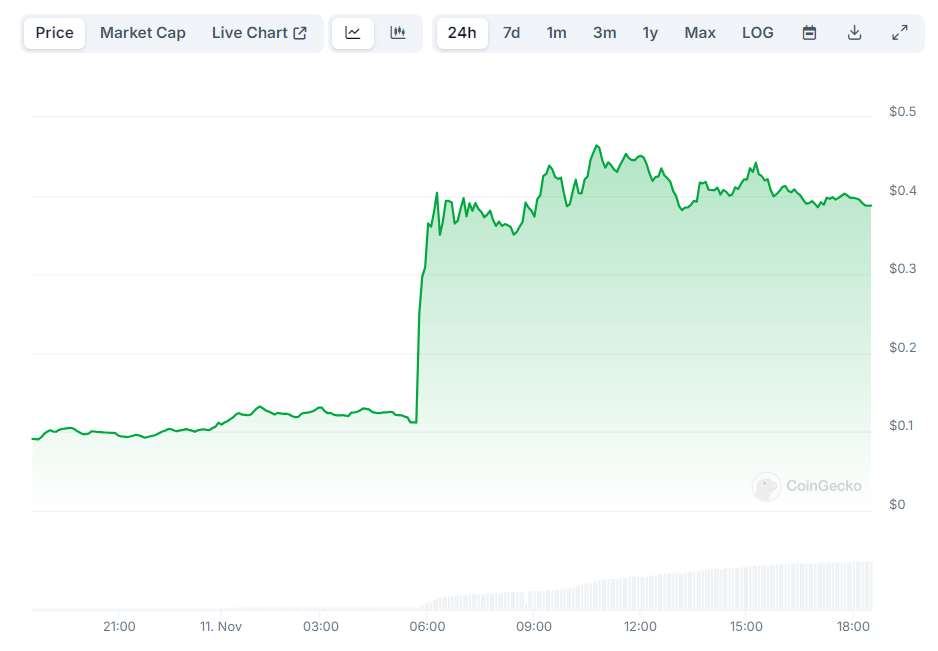Viewport: 938px width, 651px height.
Task: Click the 06:00 time axis label
Action: [x=427, y=626]
